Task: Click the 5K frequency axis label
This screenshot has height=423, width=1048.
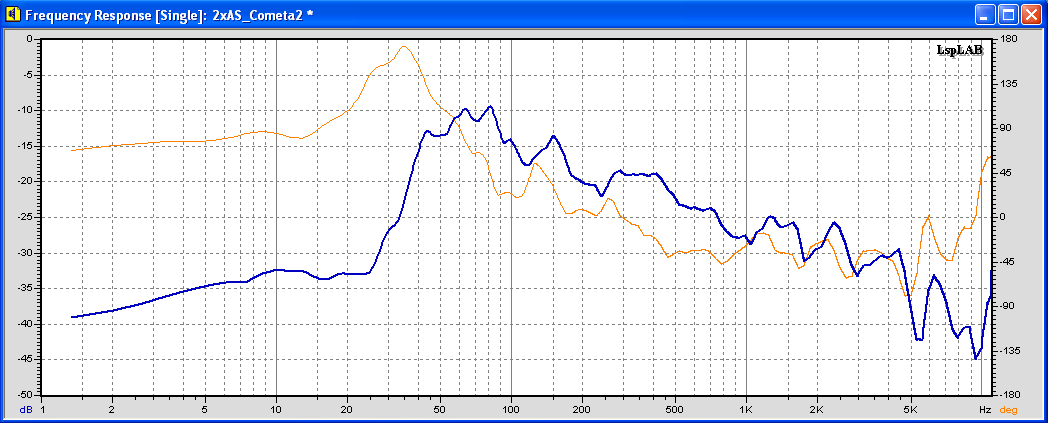Action: tap(910, 409)
